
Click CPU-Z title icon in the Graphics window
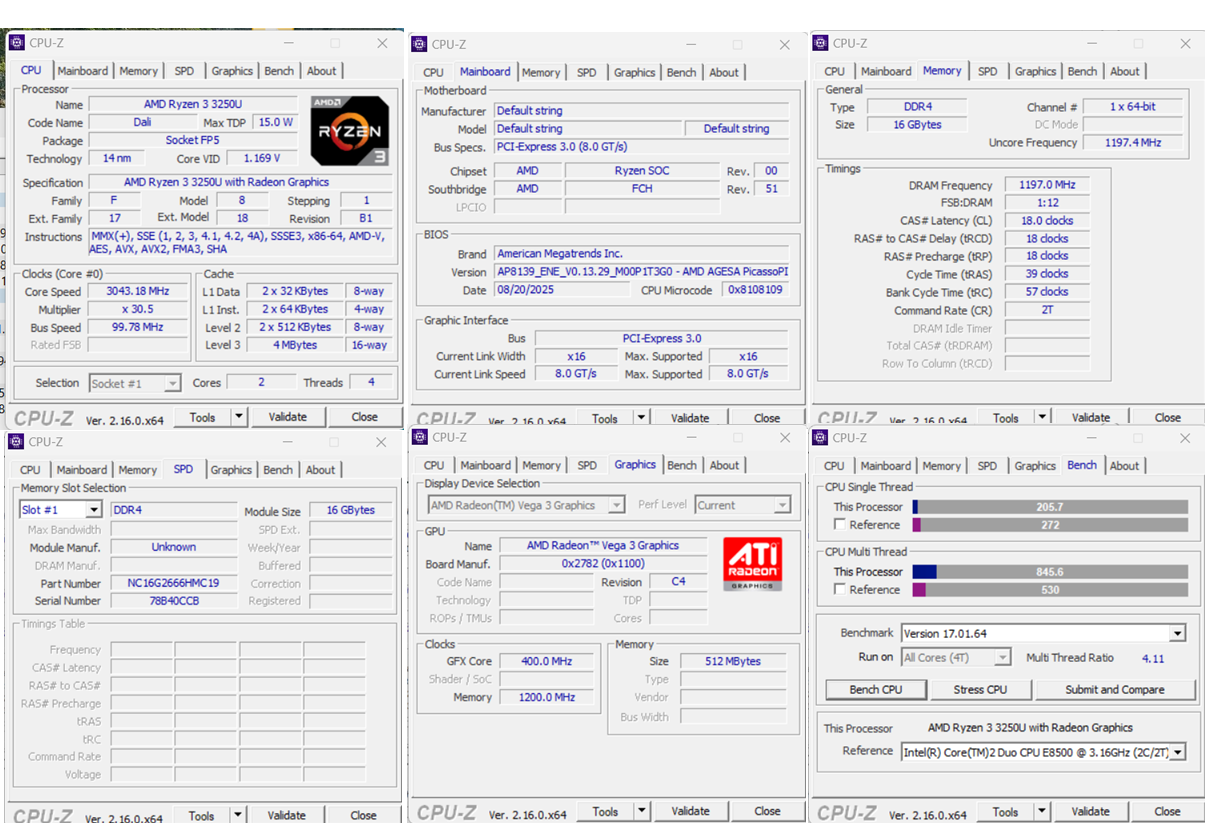[419, 437]
